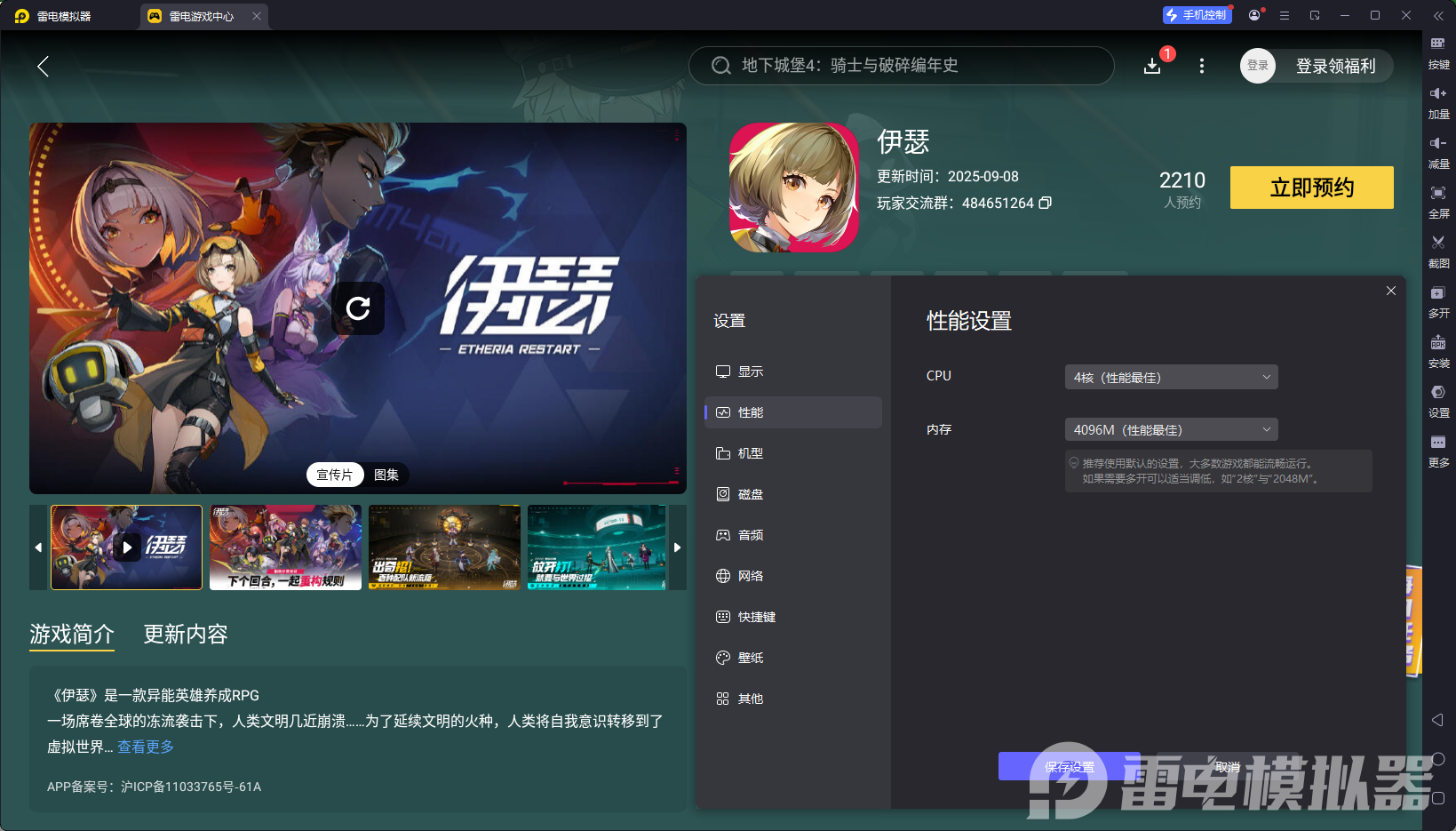This screenshot has width=1456, height=831.
Task: Select 壁纸 settings category
Action: click(793, 658)
